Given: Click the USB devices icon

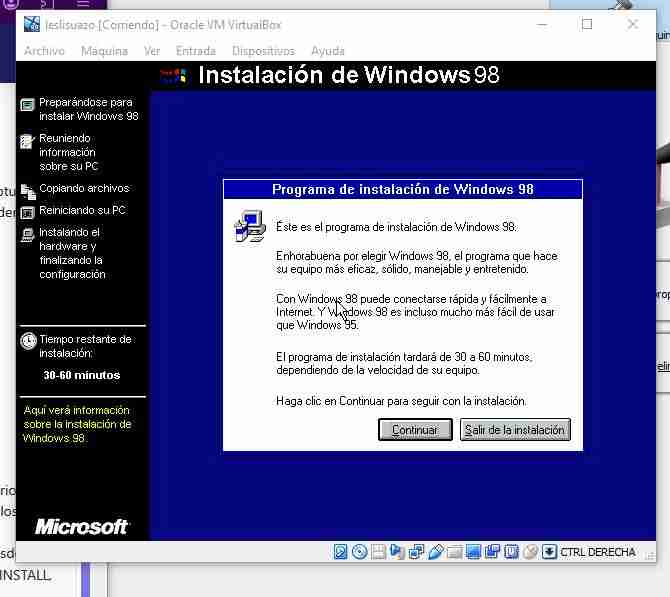Looking at the screenshot, I should [435, 552].
